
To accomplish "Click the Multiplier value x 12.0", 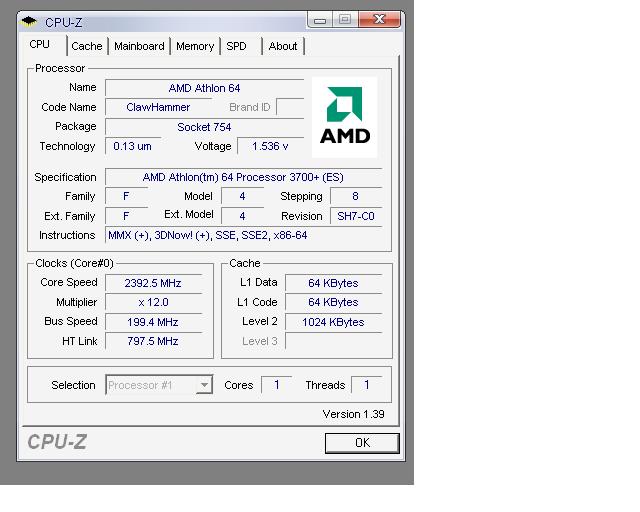I will 153,303.
